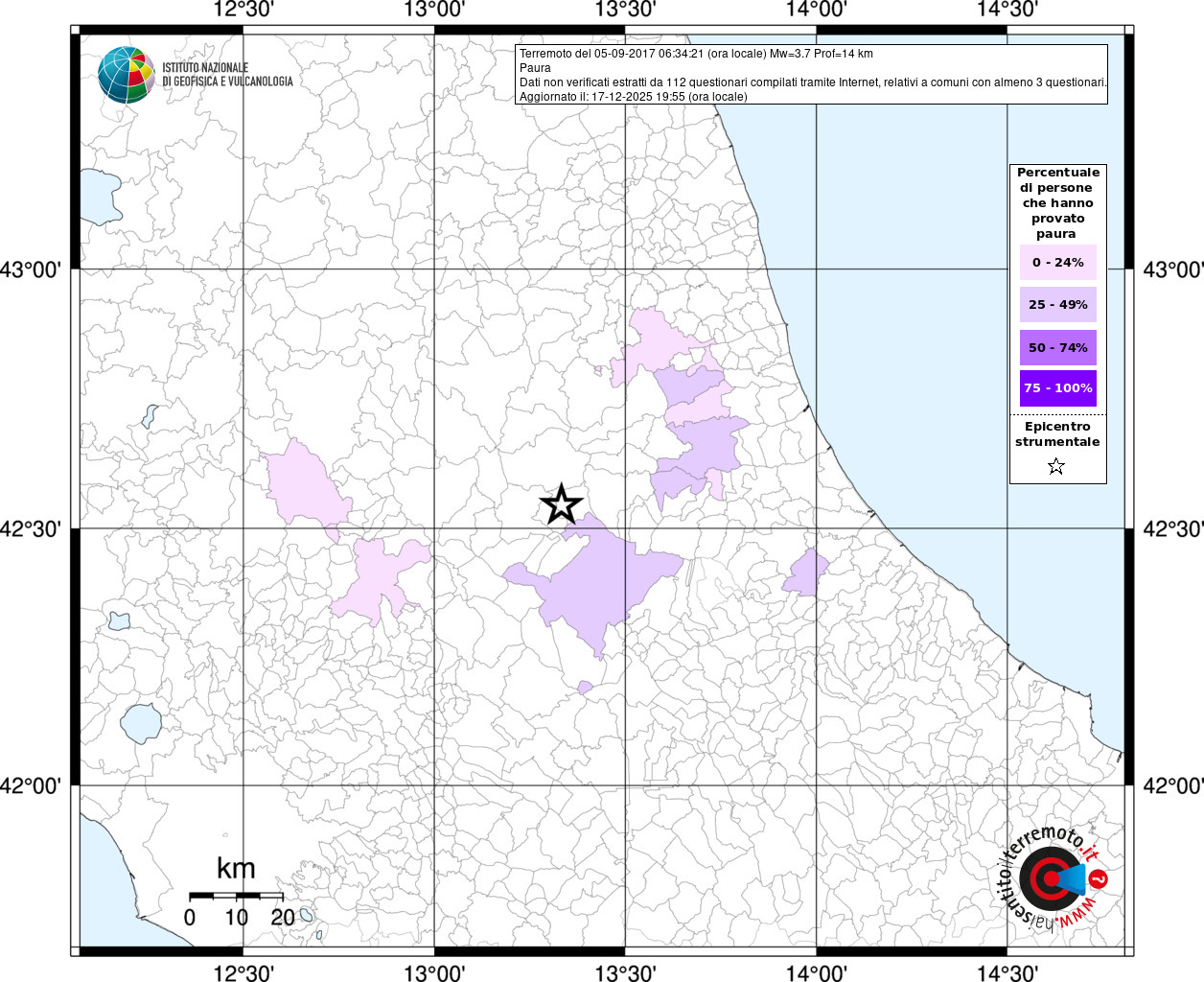Click the right axis label 43°00'
Screen dimensions: 1204x982
click(1173, 270)
